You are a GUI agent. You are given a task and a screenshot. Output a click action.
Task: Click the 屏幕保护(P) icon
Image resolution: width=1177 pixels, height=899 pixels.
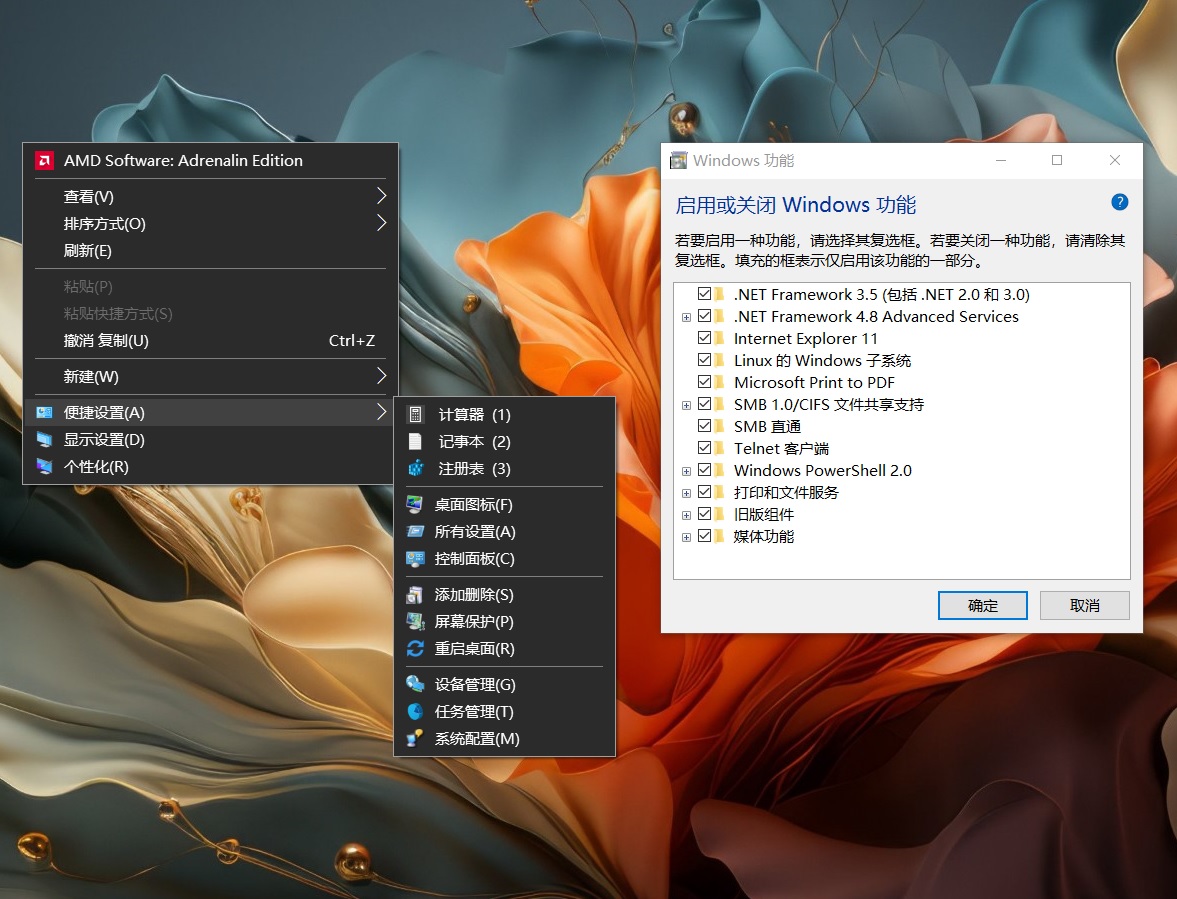[x=414, y=621]
